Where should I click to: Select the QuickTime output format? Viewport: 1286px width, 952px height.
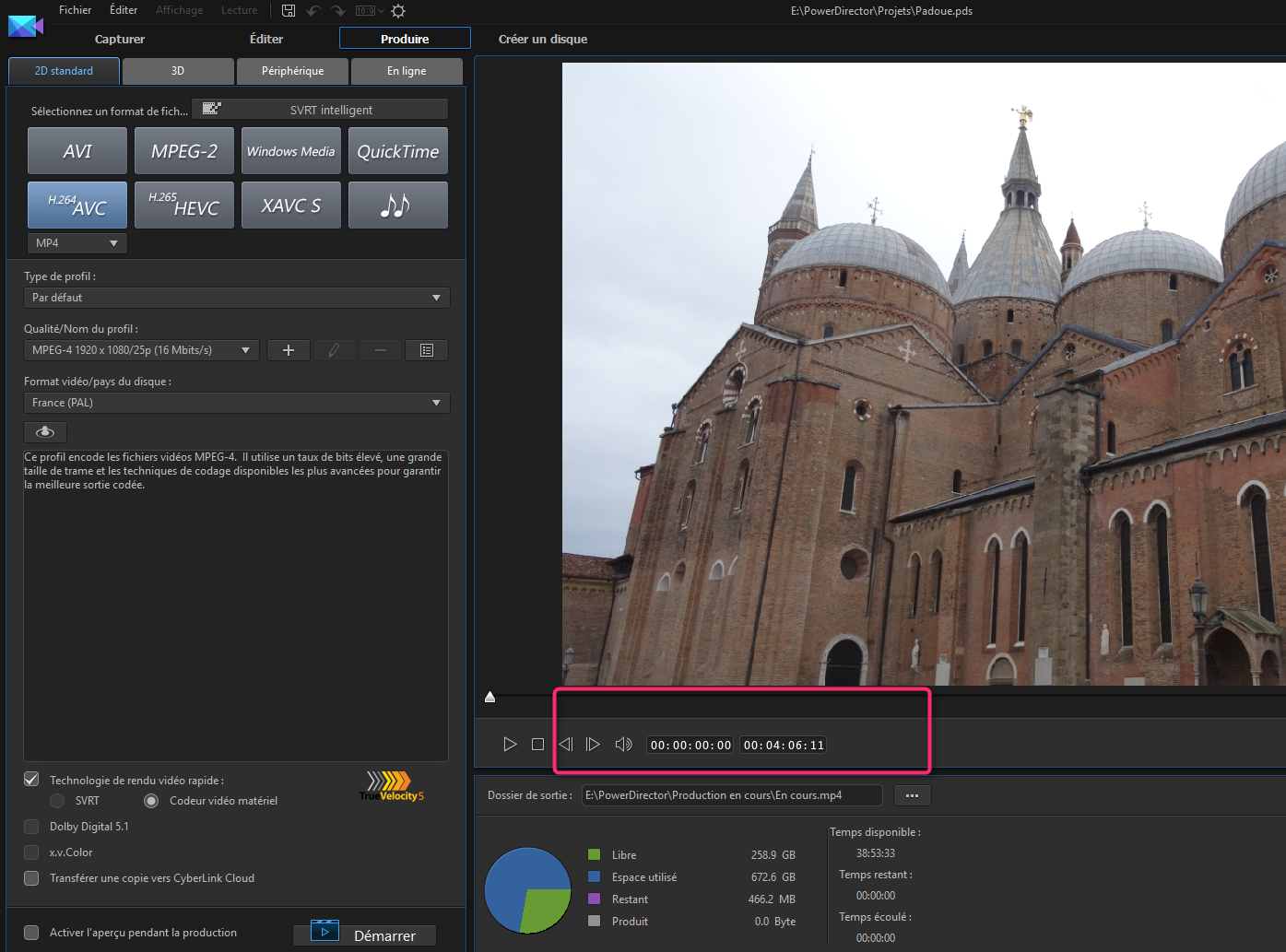click(397, 150)
